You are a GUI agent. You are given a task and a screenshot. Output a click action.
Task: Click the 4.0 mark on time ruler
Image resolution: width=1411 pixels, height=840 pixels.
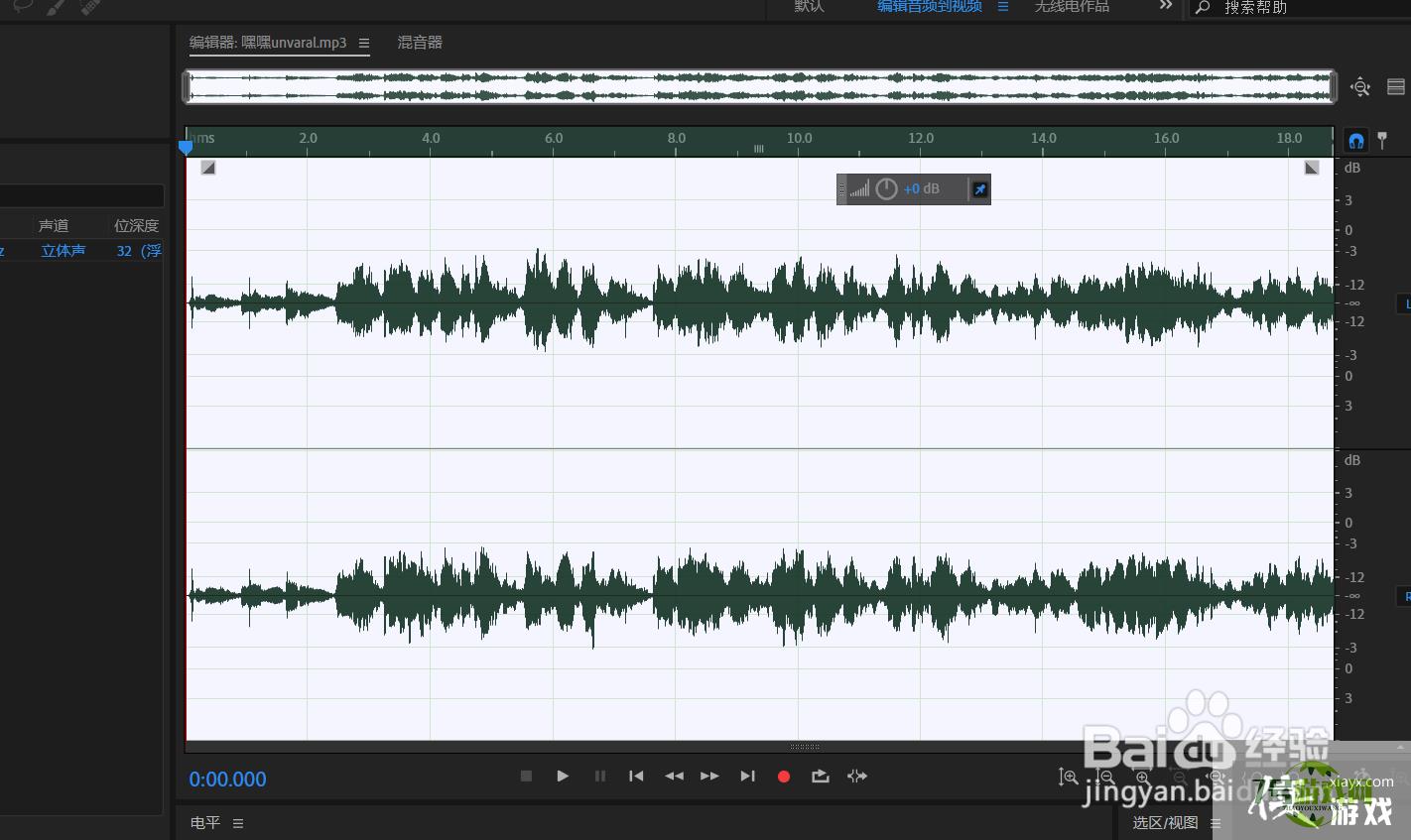(x=431, y=138)
